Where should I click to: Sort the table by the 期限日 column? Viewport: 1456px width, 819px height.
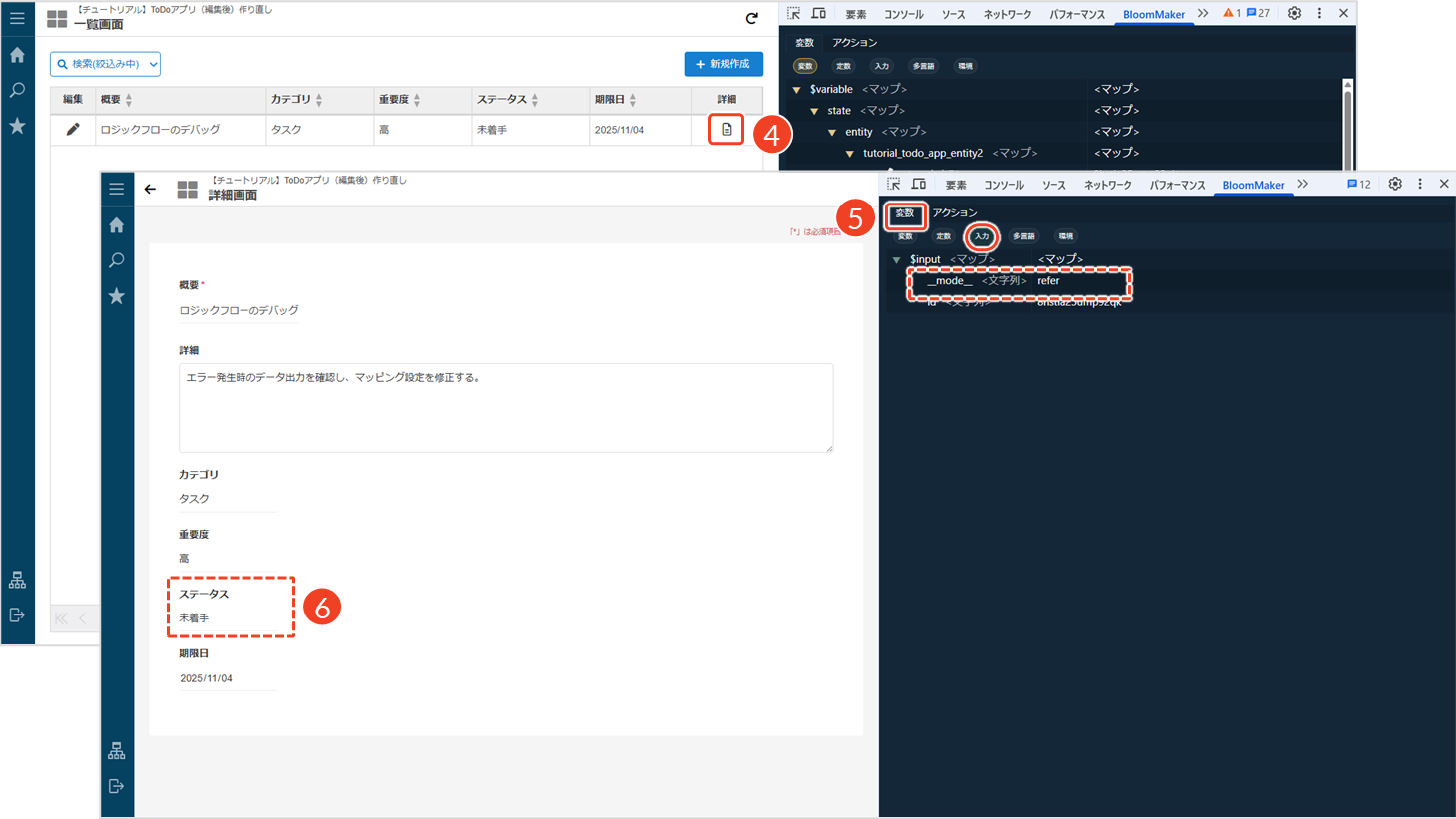coord(632,100)
